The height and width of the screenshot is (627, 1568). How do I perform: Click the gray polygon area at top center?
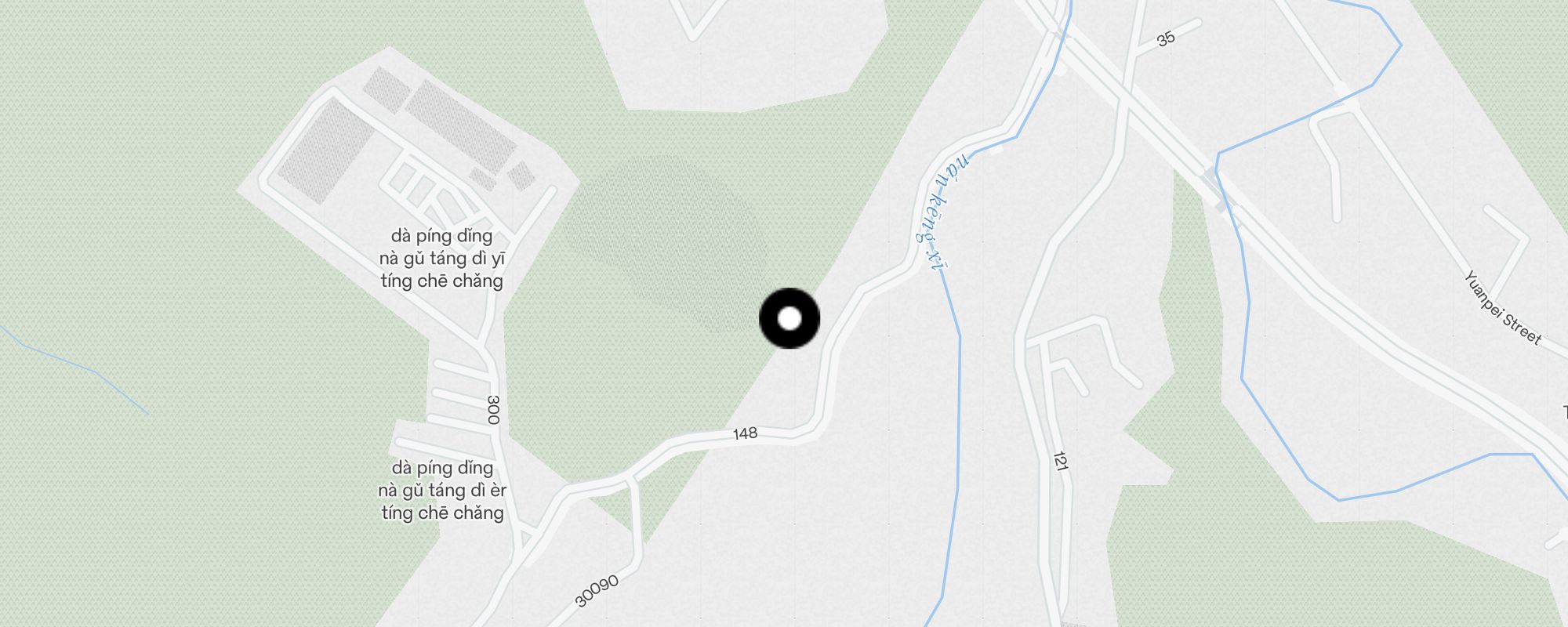(x=737, y=55)
